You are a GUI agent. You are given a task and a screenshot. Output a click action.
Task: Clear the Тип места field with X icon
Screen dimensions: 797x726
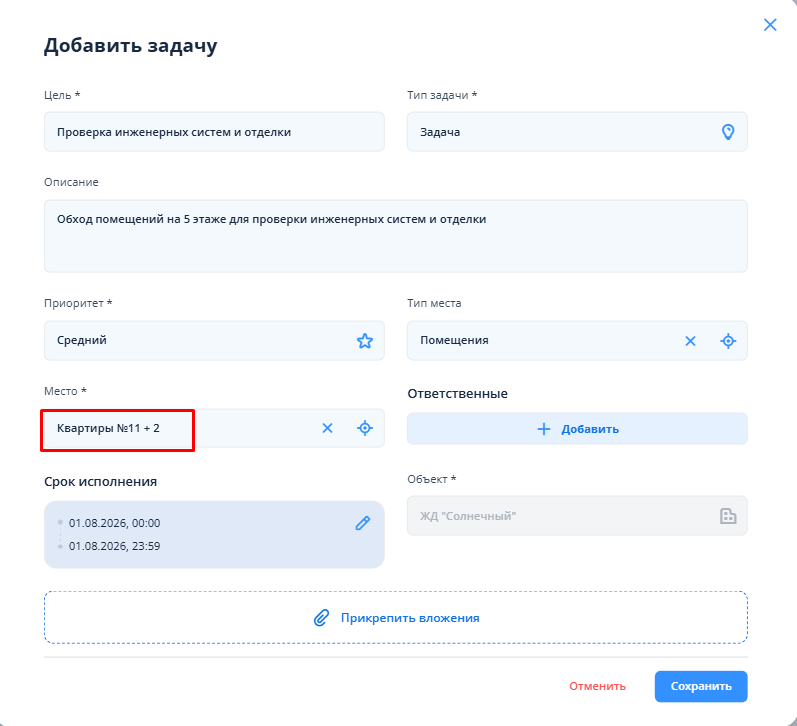690,341
